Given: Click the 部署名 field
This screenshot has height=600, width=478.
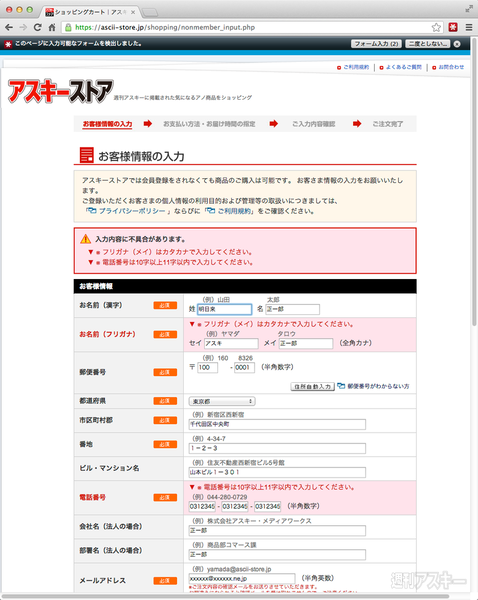Looking at the screenshot, I should [277, 554].
